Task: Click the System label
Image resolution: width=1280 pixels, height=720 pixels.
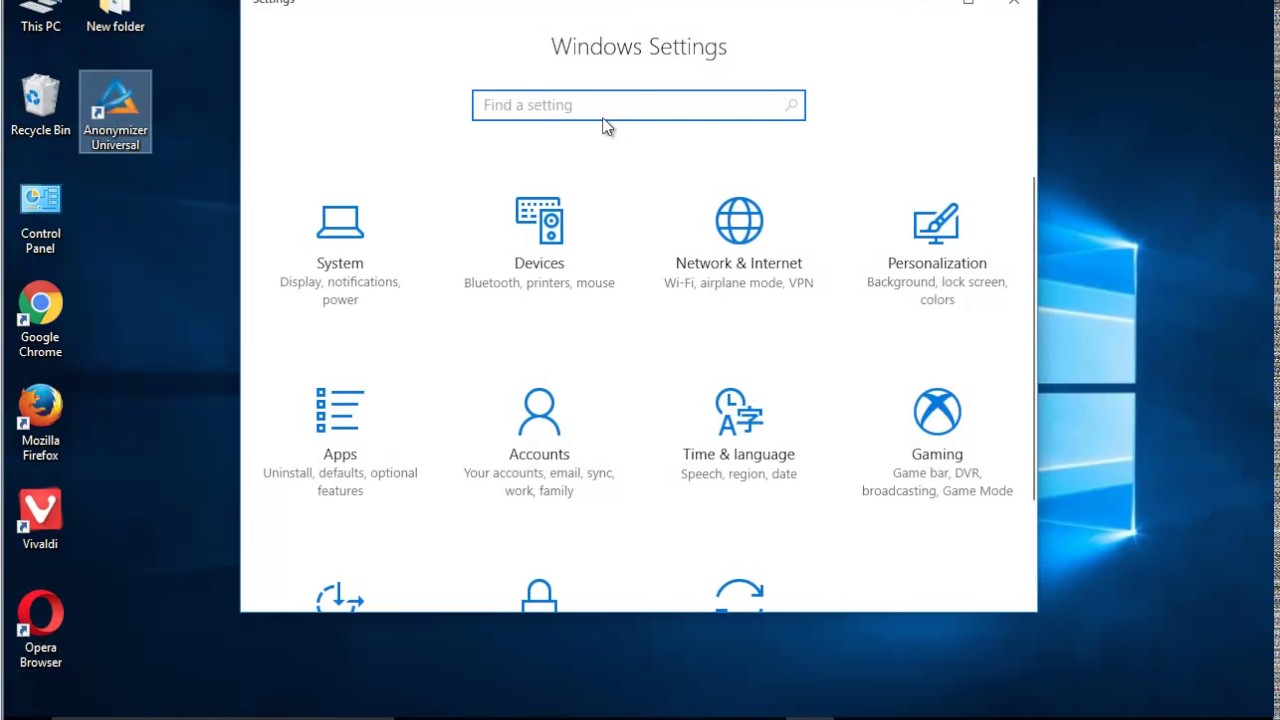Action: pos(340,263)
